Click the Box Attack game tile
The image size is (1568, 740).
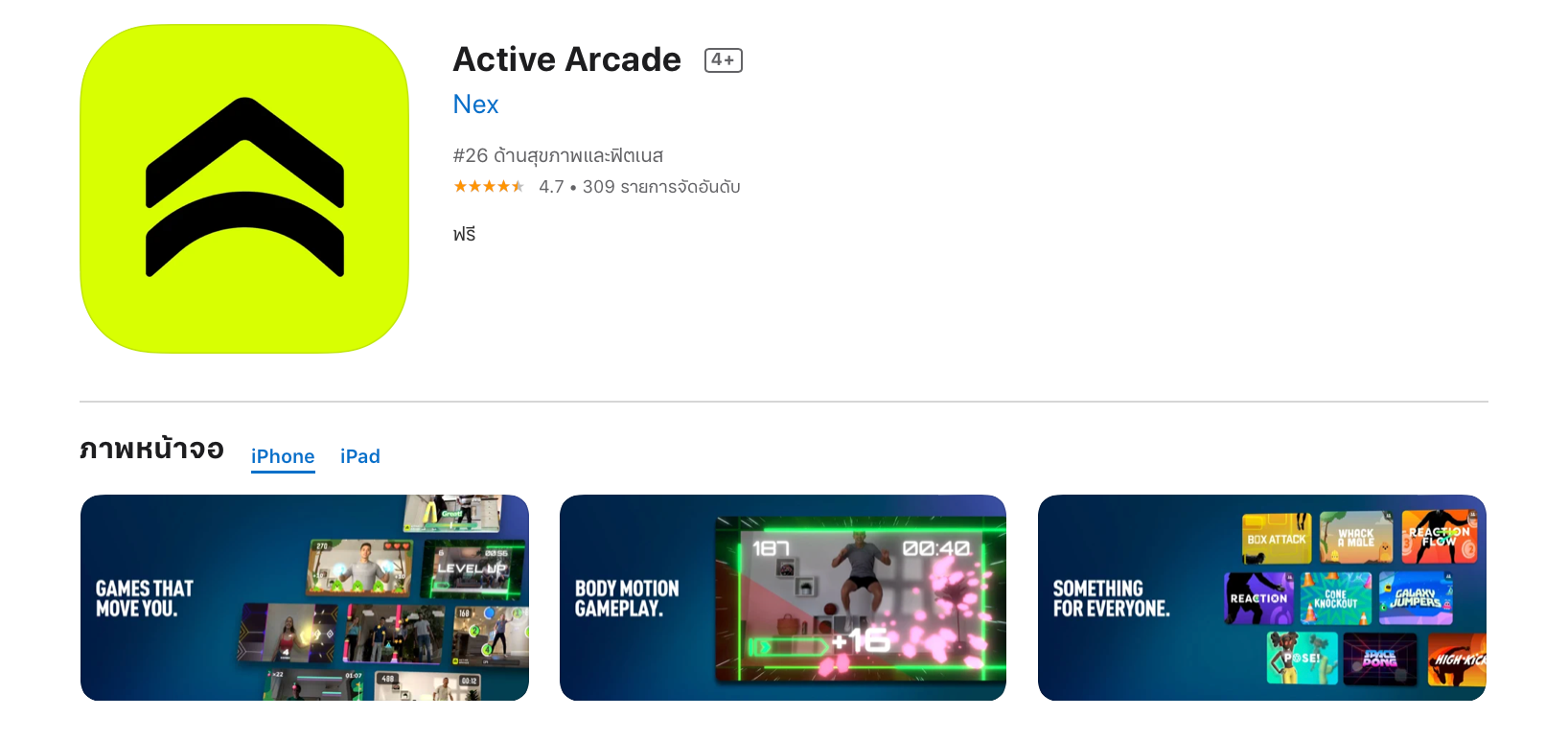(x=1277, y=539)
